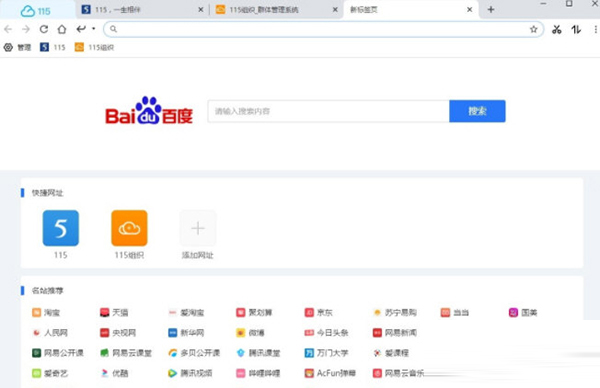Open the downloads/transfer arrows icon
This screenshot has height=388, width=600.
click(x=576, y=29)
